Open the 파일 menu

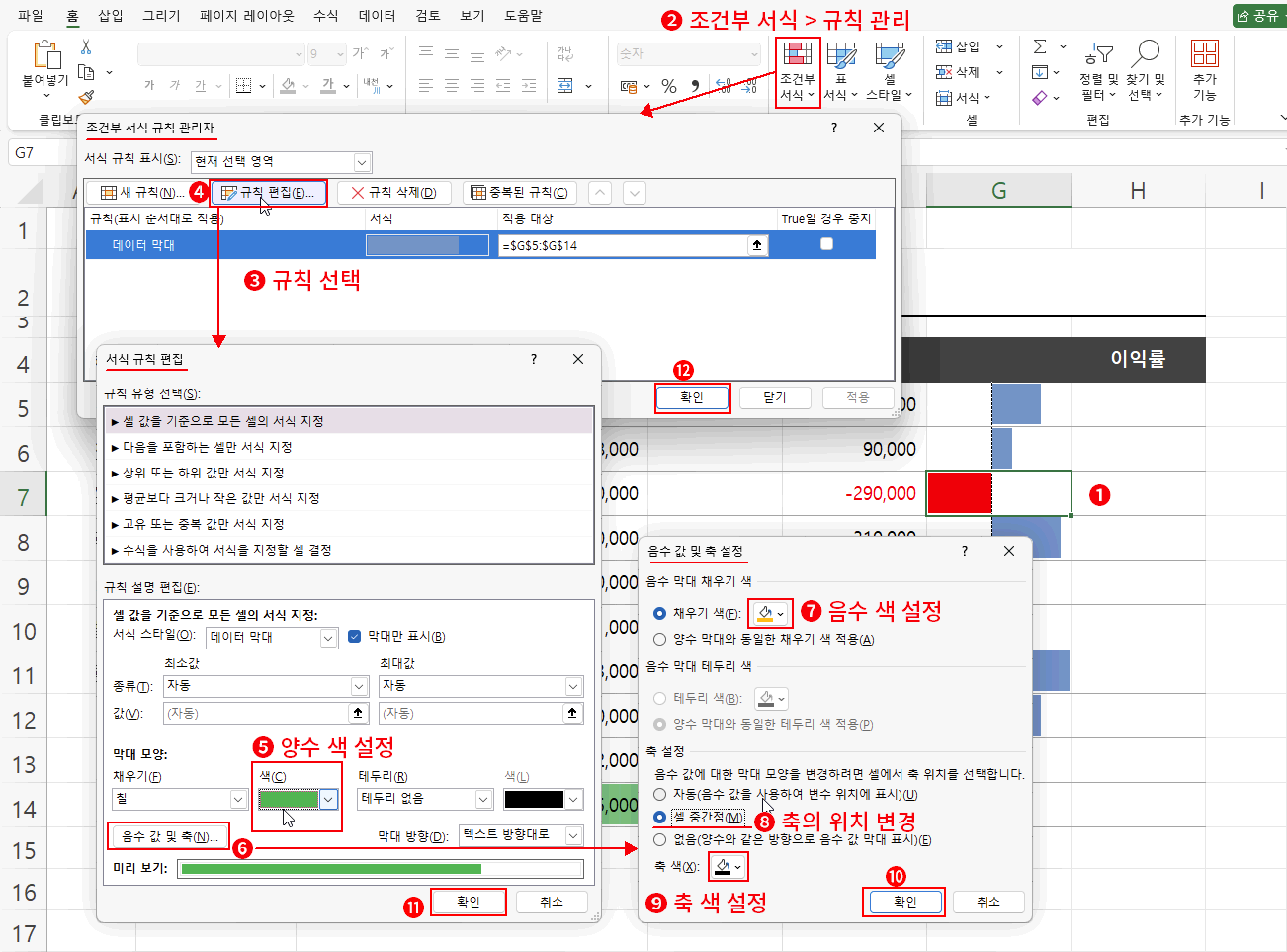tap(31, 16)
